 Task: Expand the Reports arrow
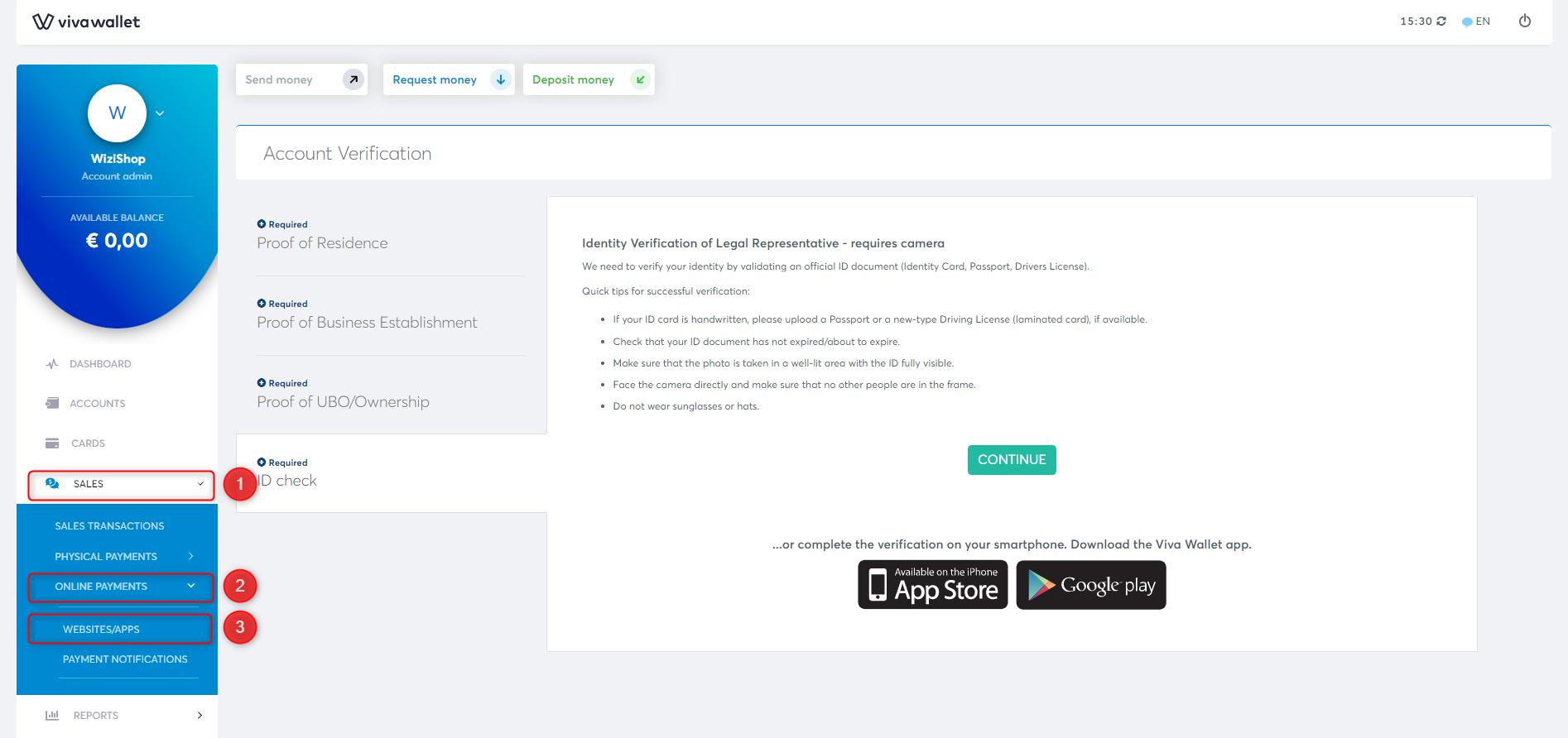coord(200,716)
